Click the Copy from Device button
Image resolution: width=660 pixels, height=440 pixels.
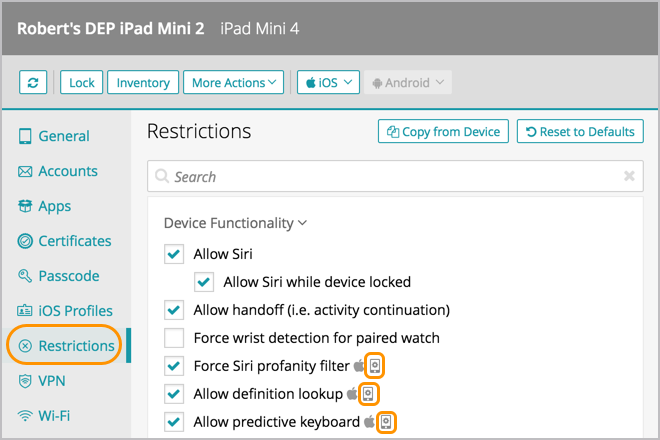(x=443, y=131)
